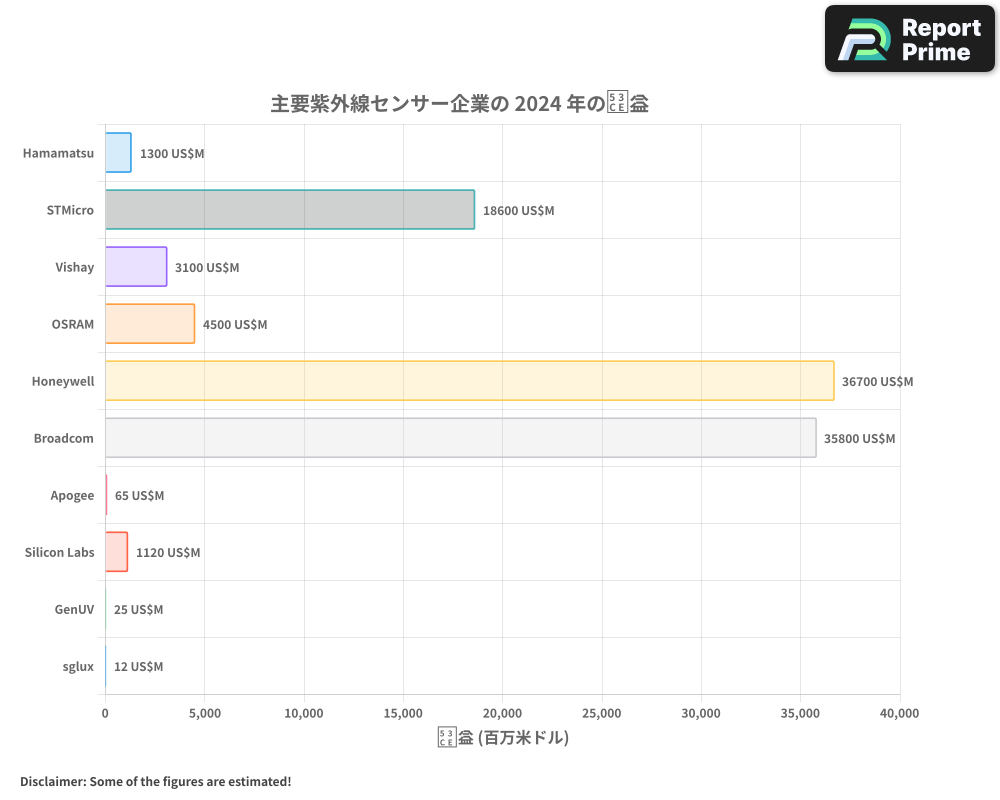
Task: Select the Vishay bar
Action: (x=135, y=267)
